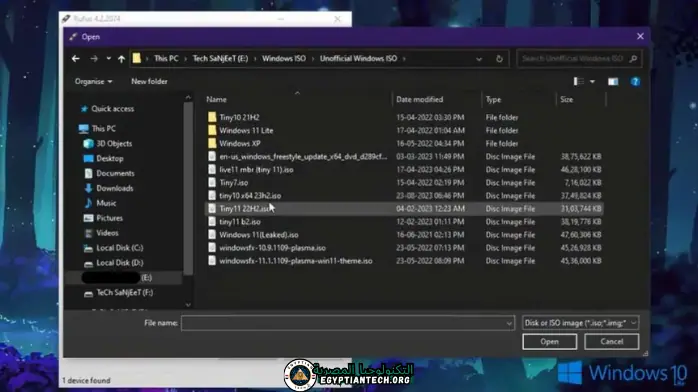The image size is (698, 392).
Task: Go up one folder level
Action: (x=121, y=59)
